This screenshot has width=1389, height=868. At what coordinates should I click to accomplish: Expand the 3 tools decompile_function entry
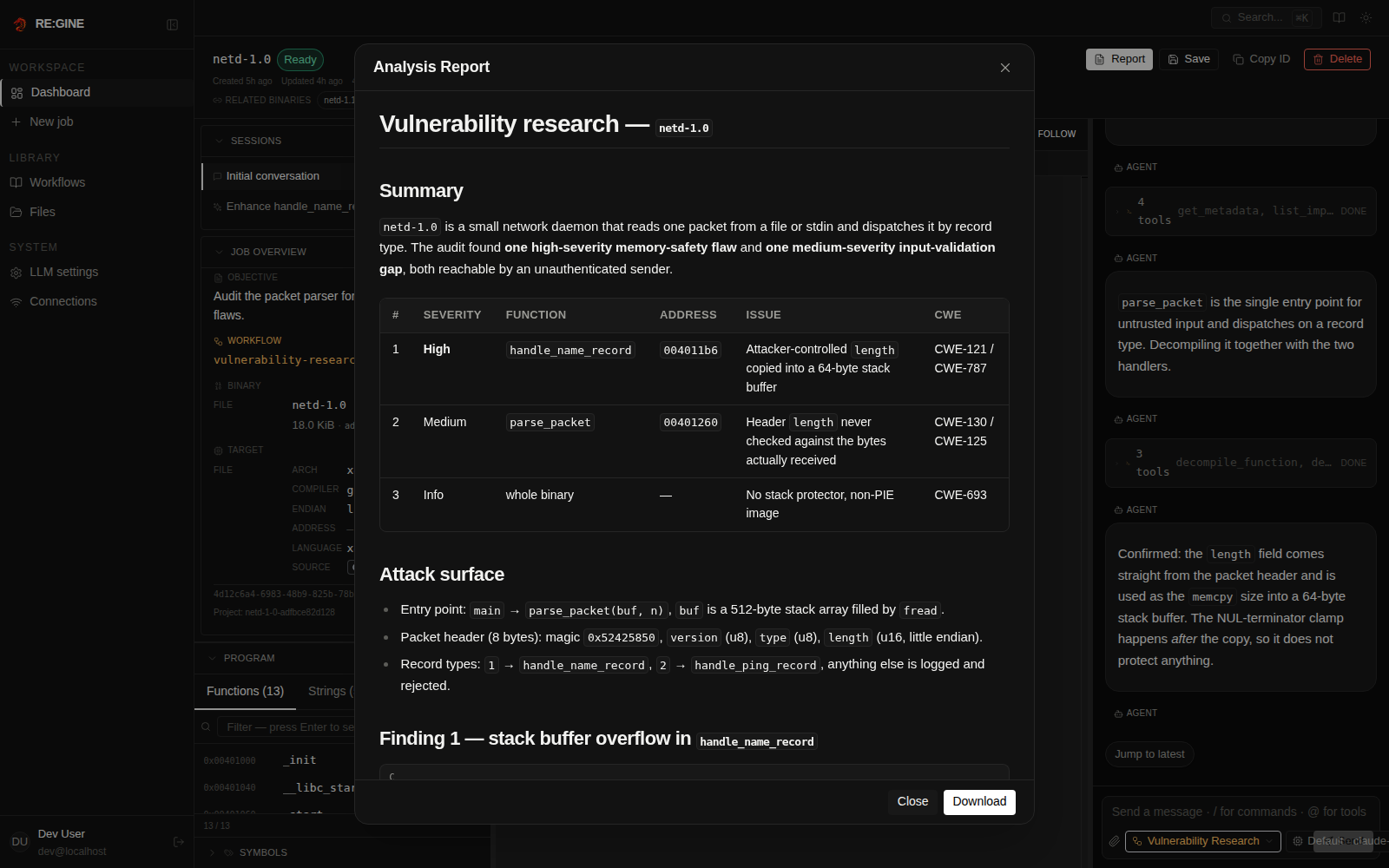click(1241, 463)
